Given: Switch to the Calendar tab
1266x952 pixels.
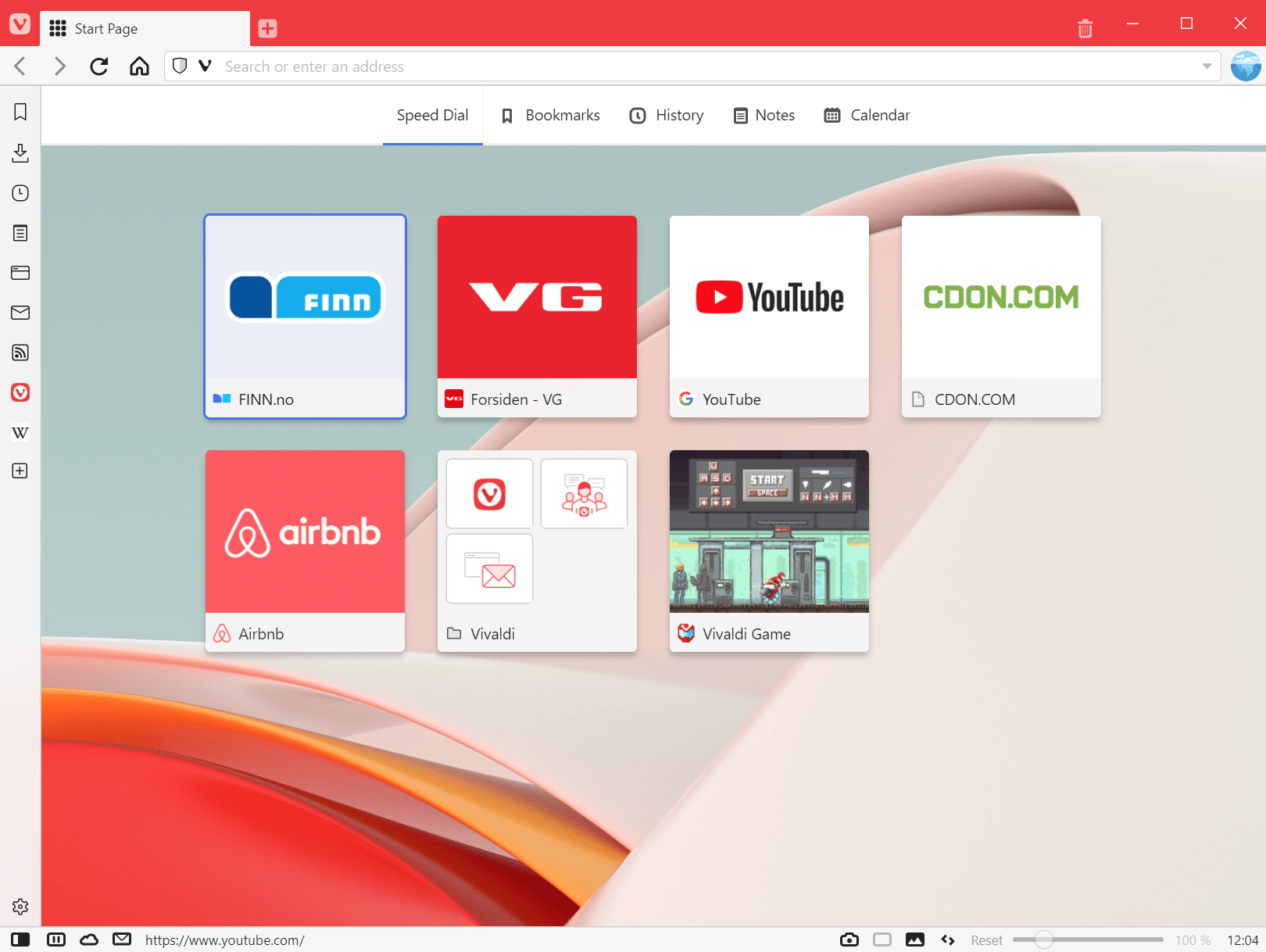Looking at the screenshot, I should 867,116.
